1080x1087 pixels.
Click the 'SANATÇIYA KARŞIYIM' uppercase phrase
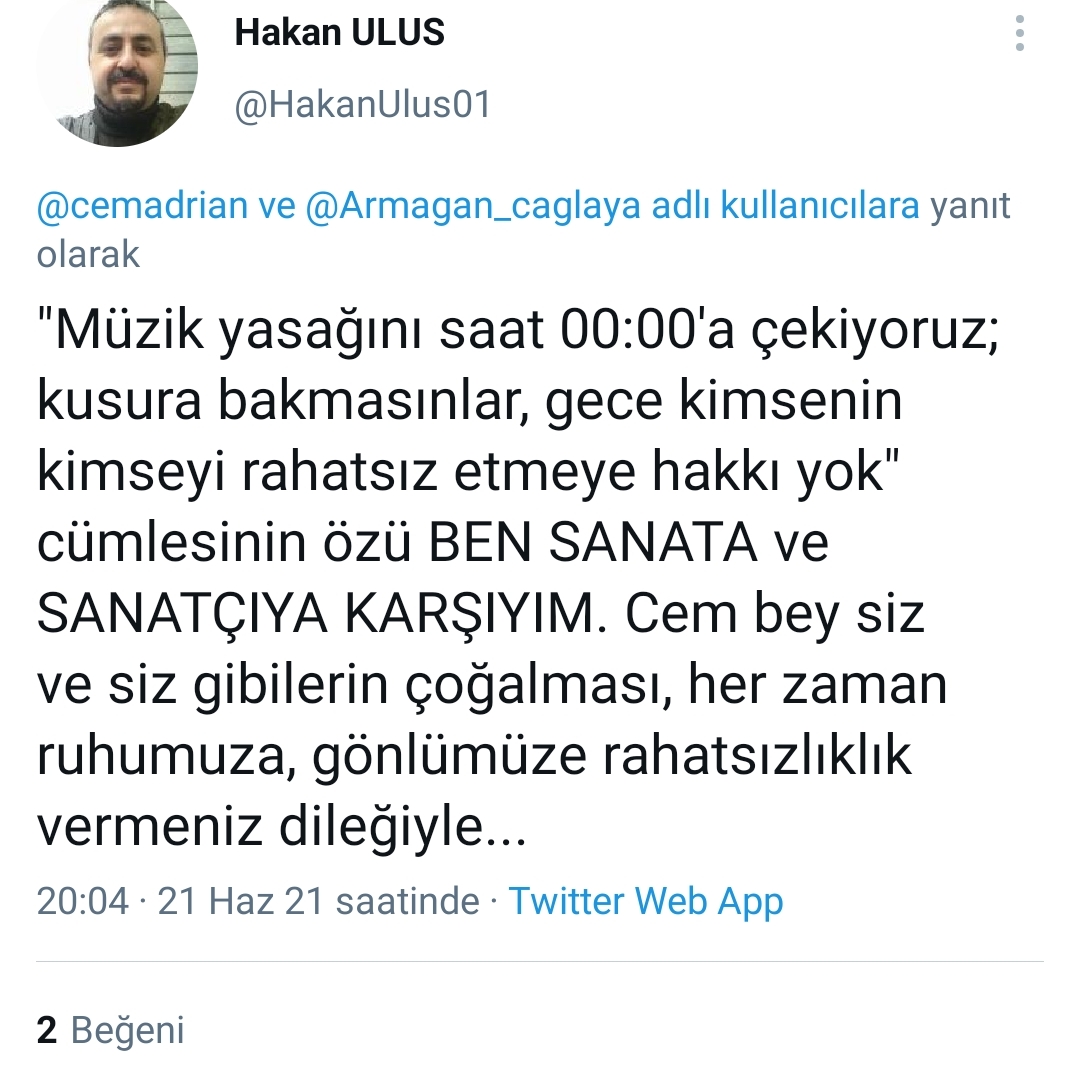click(x=317, y=615)
